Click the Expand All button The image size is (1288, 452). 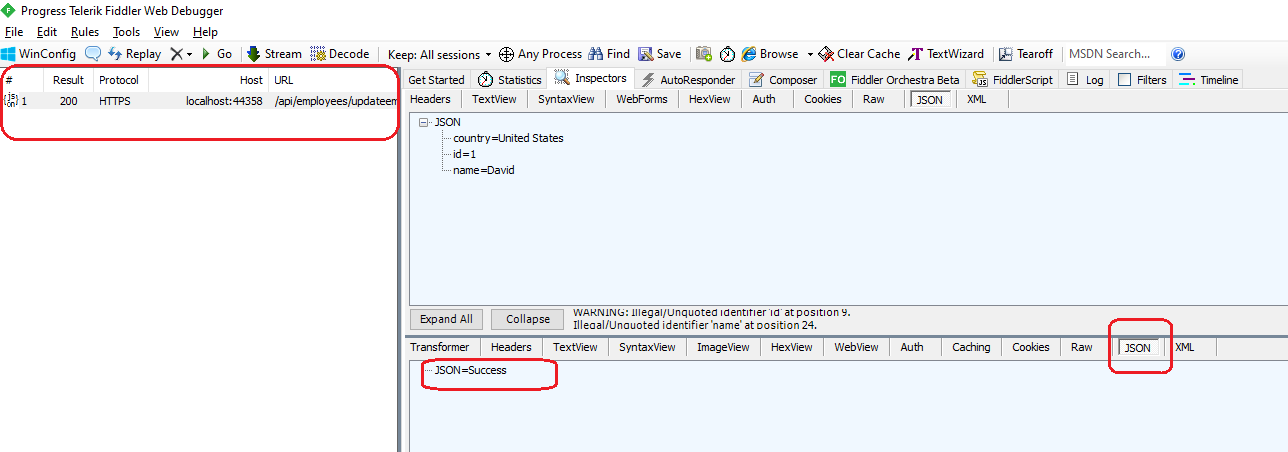446,319
